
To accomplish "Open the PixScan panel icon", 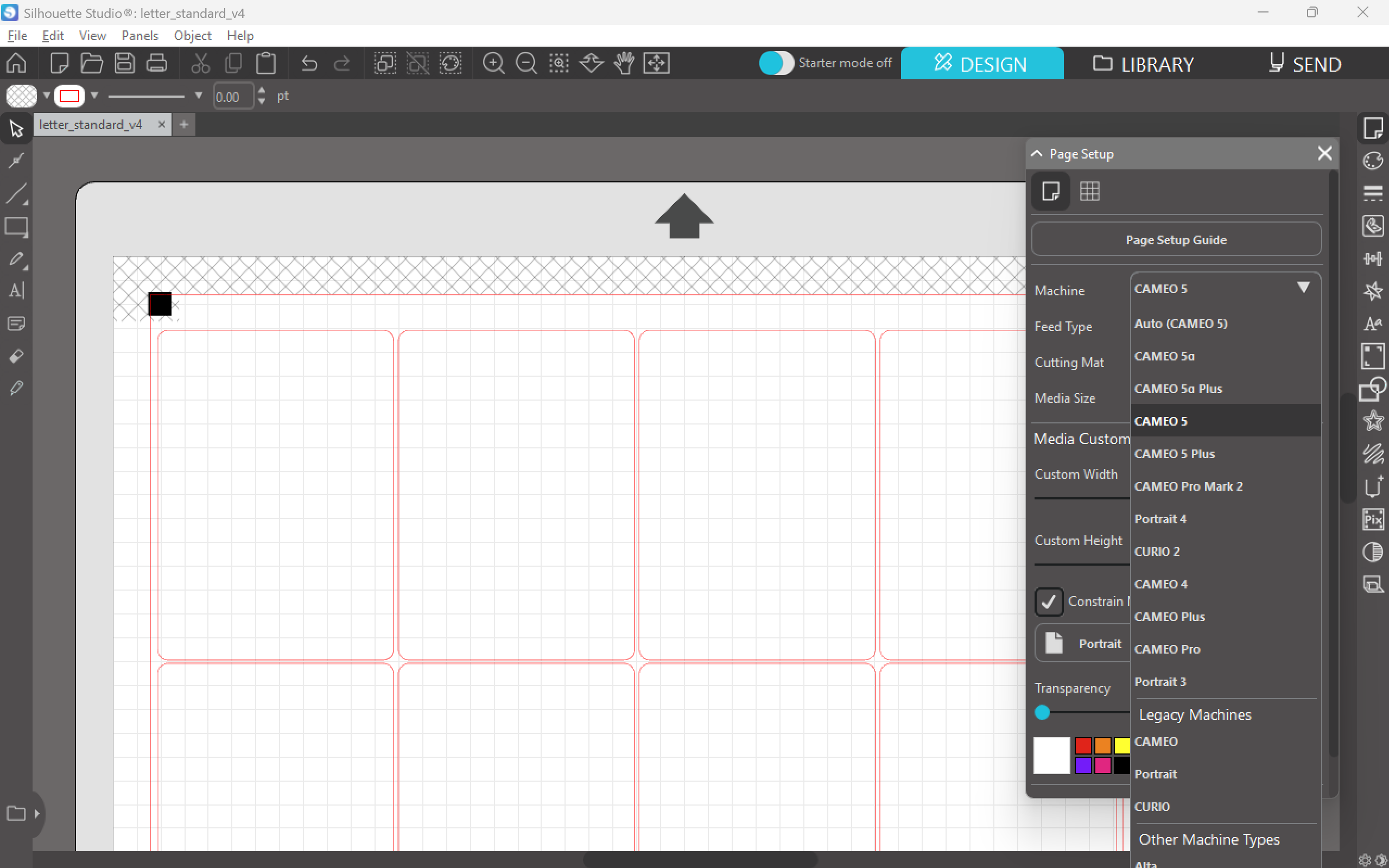I will (1372, 519).
